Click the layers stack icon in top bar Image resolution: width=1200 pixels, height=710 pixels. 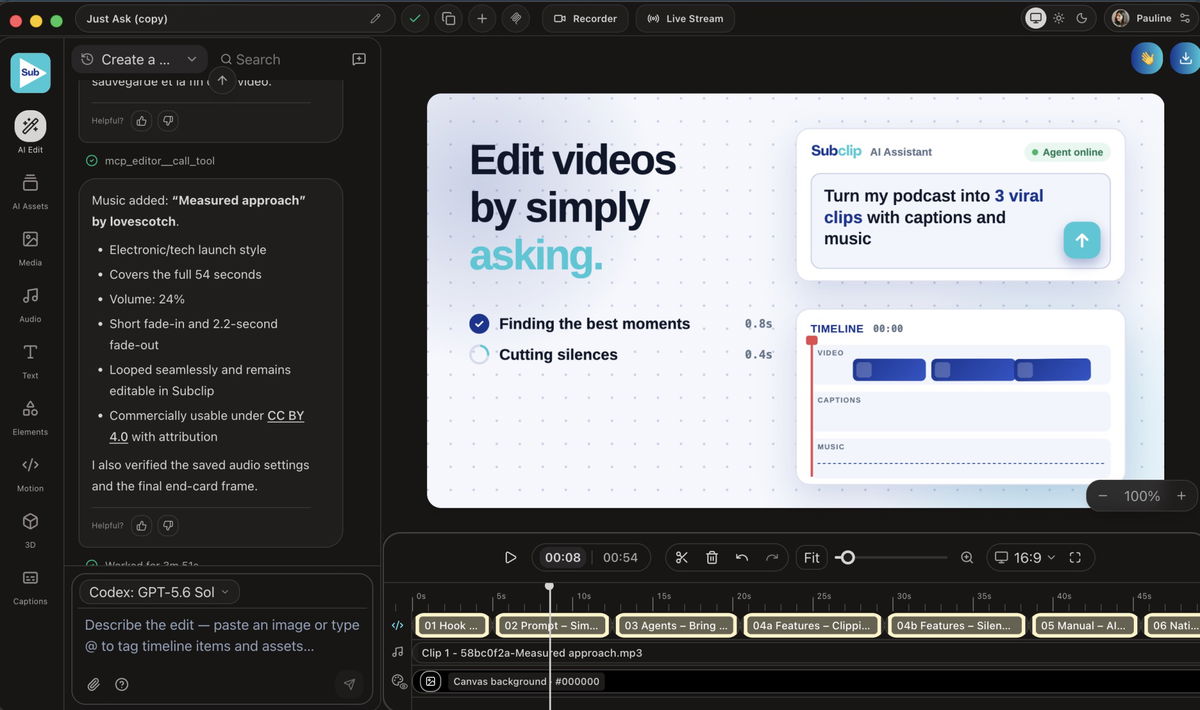click(516, 19)
